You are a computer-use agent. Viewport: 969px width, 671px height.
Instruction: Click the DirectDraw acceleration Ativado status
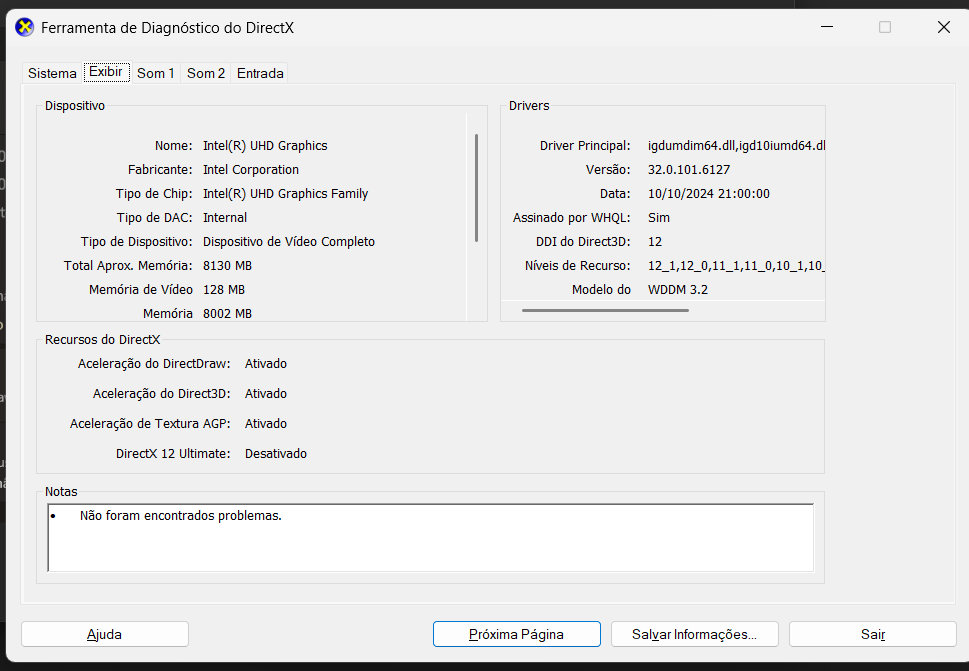[x=266, y=363]
